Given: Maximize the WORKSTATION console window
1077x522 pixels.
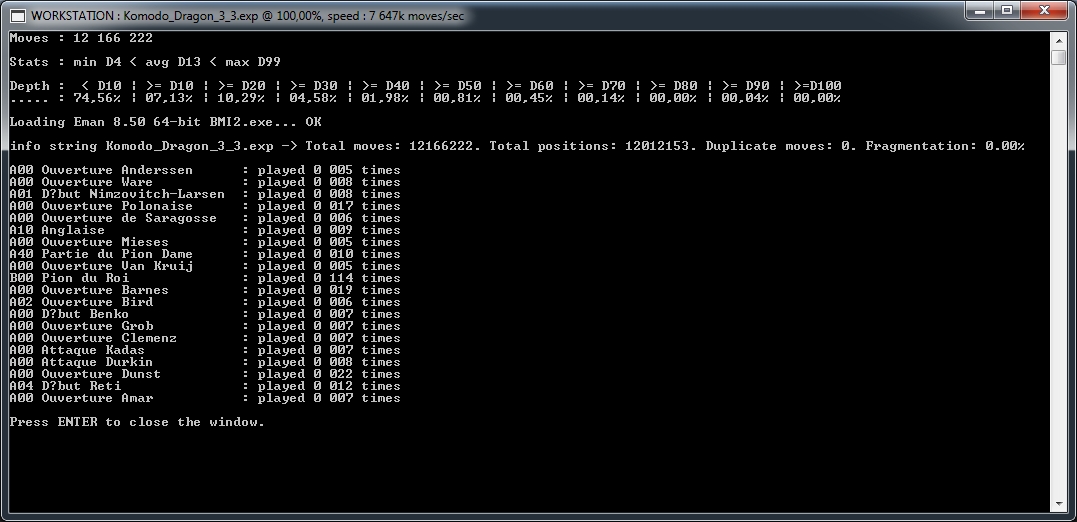Looking at the screenshot, I should click(x=1007, y=10).
